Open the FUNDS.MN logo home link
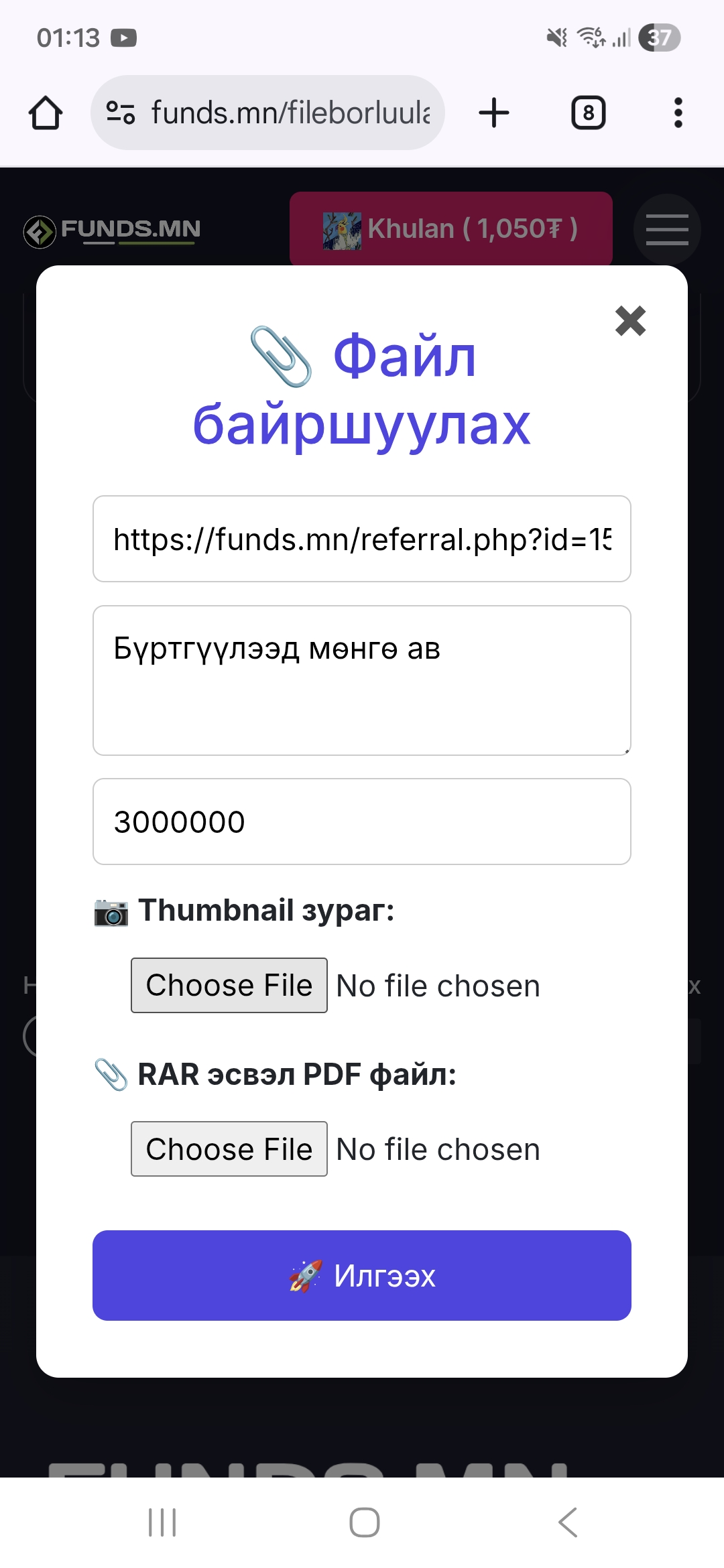This screenshot has height=1568, width=724. point(113,231)
